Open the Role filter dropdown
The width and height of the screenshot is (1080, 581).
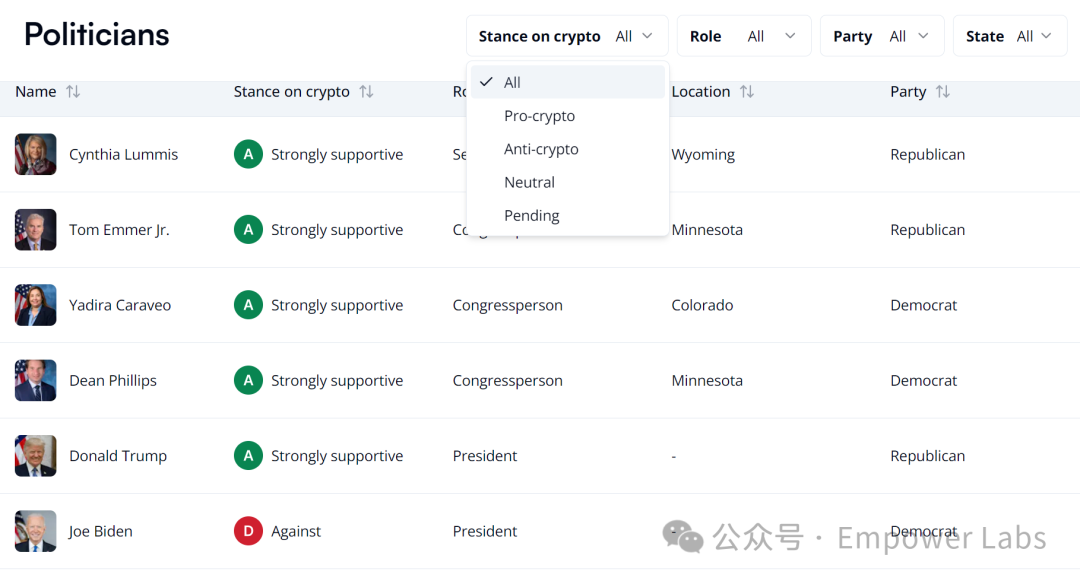[x=743, y=36]
